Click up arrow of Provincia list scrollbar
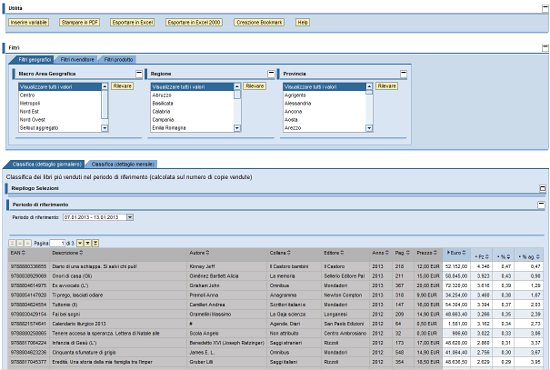Viewport: 550px width, 370px height. (x=369, y=86)
